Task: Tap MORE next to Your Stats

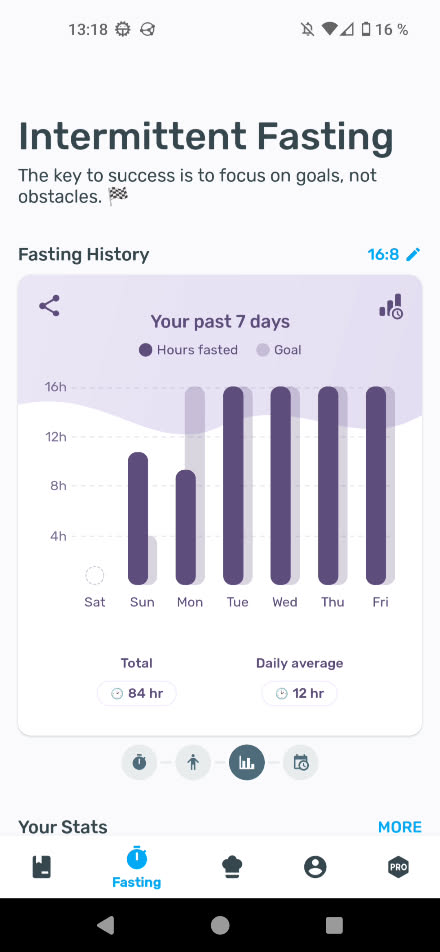Action: click(399, 827)
